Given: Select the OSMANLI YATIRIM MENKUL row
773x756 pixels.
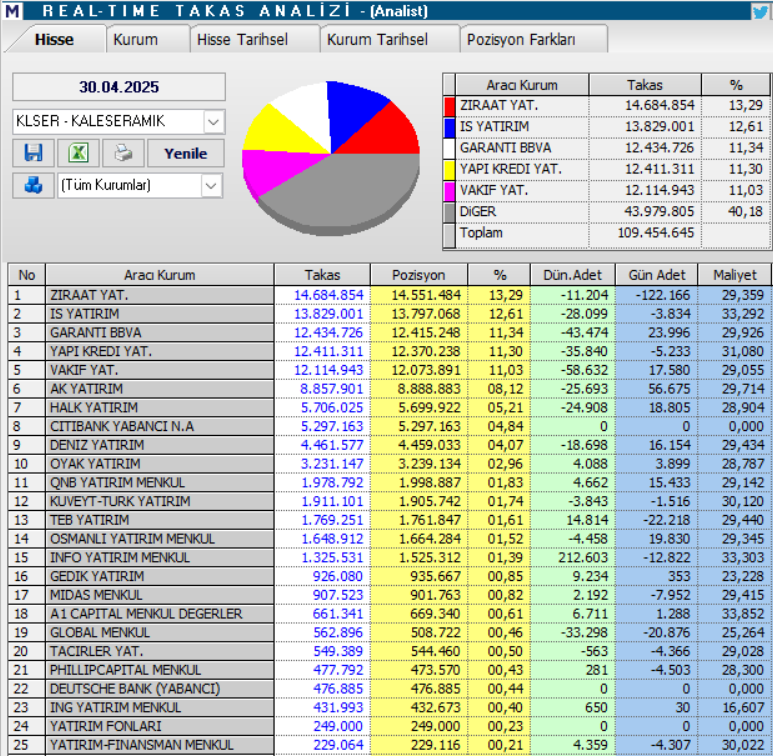Looking at the screenshot, I should [389, 539].
